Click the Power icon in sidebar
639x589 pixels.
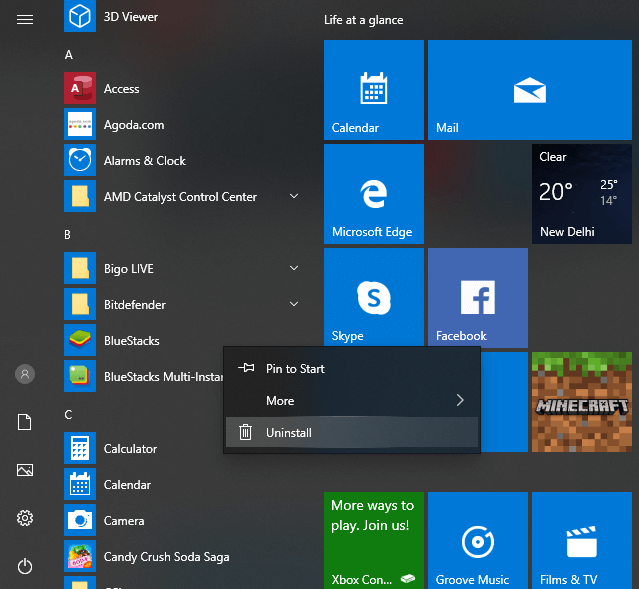click(25, 566)
